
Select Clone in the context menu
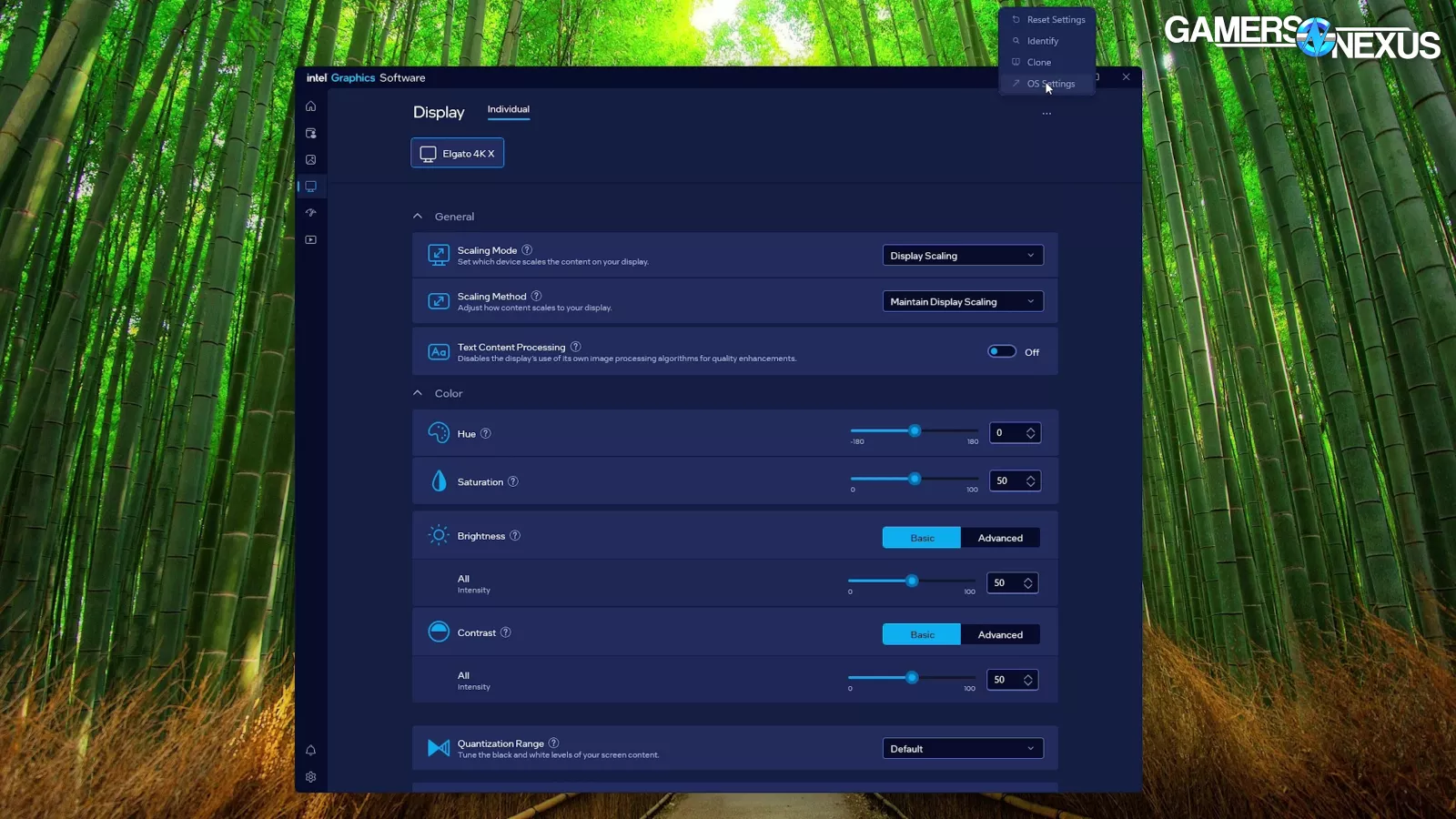[1039, 63]
